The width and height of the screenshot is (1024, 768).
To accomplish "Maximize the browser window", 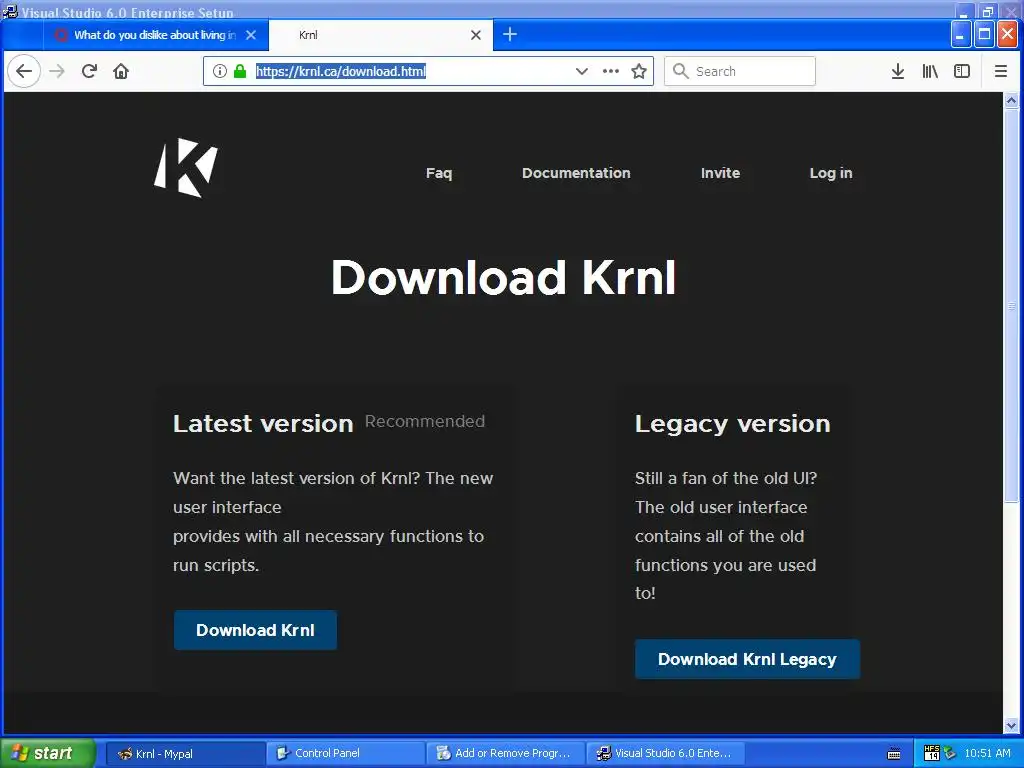I will tap(984, 35).
